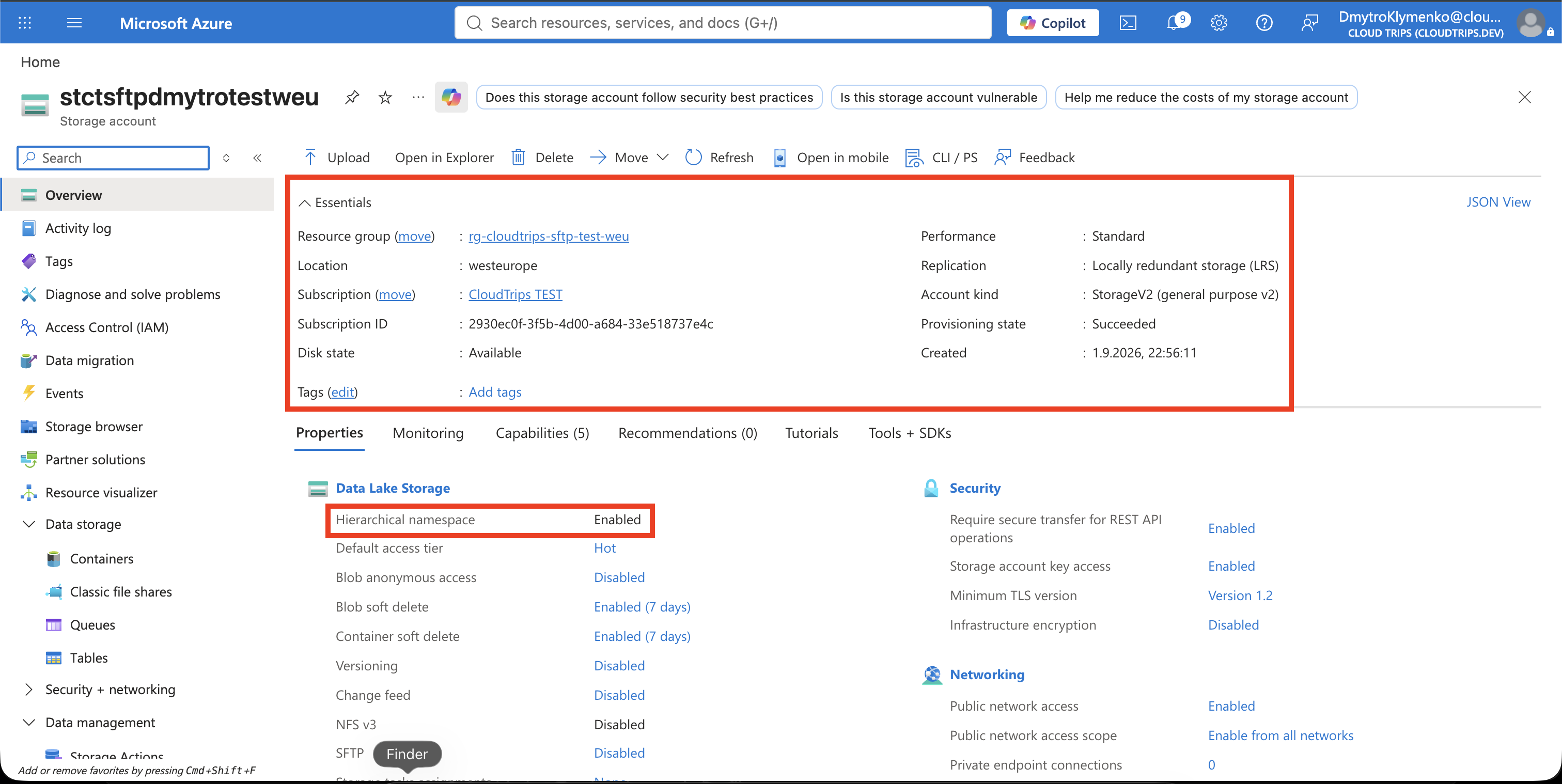Viewport: 1562px width, 784px height.
Task: Launch Cloud Shell from top bar
Action: coord(1127,23)
